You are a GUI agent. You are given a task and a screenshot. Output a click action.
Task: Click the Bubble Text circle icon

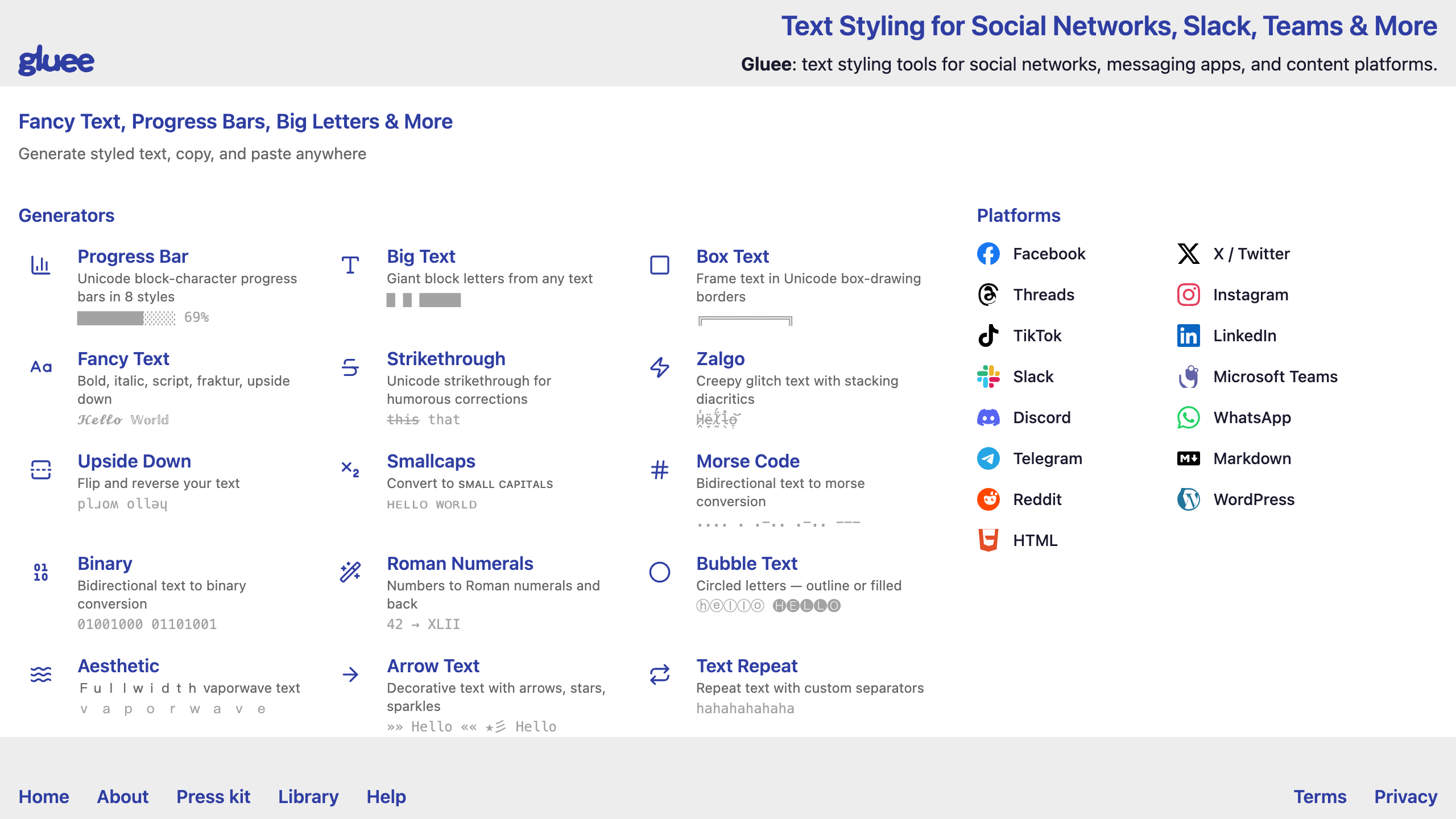(660, 572)
